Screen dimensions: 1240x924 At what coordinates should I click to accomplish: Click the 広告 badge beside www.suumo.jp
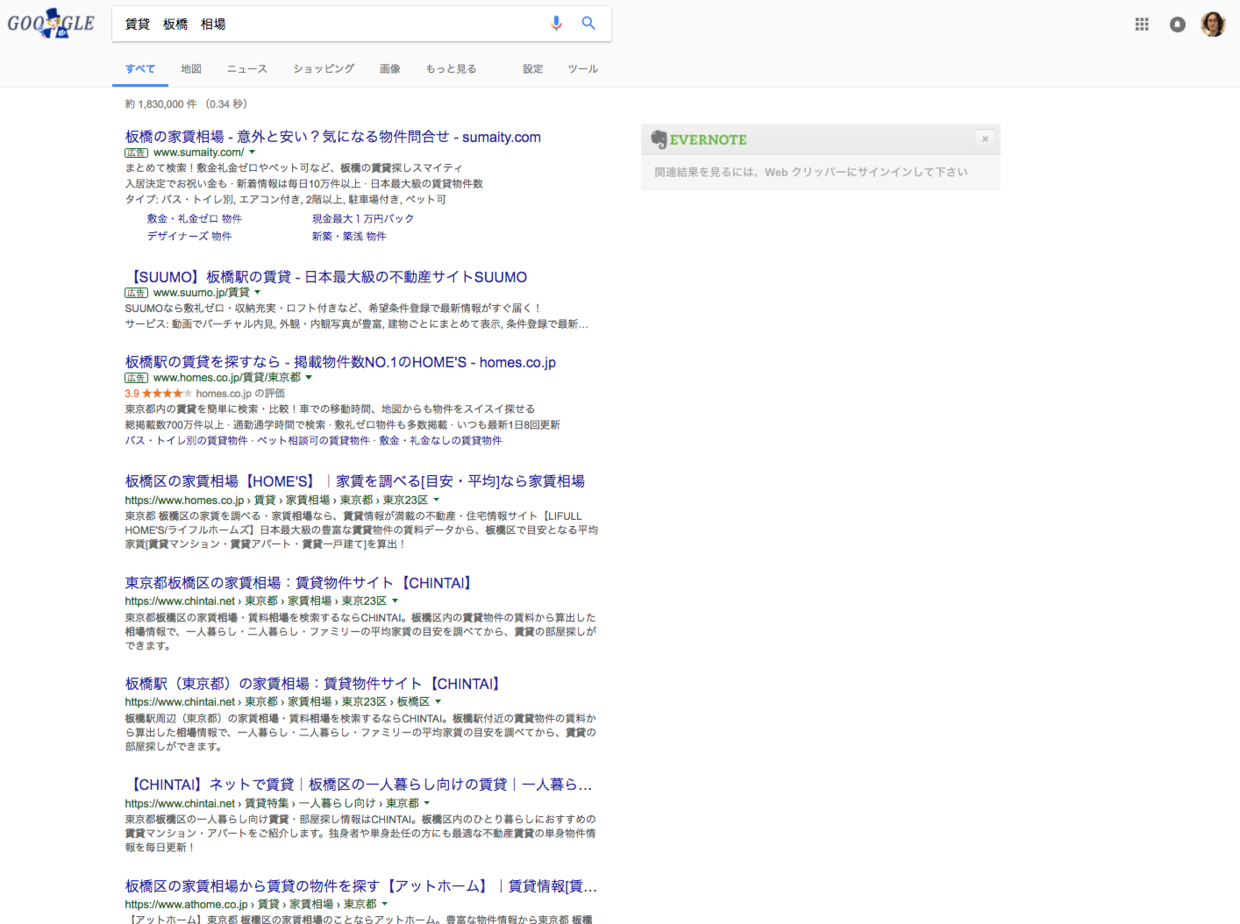point(137,292)
